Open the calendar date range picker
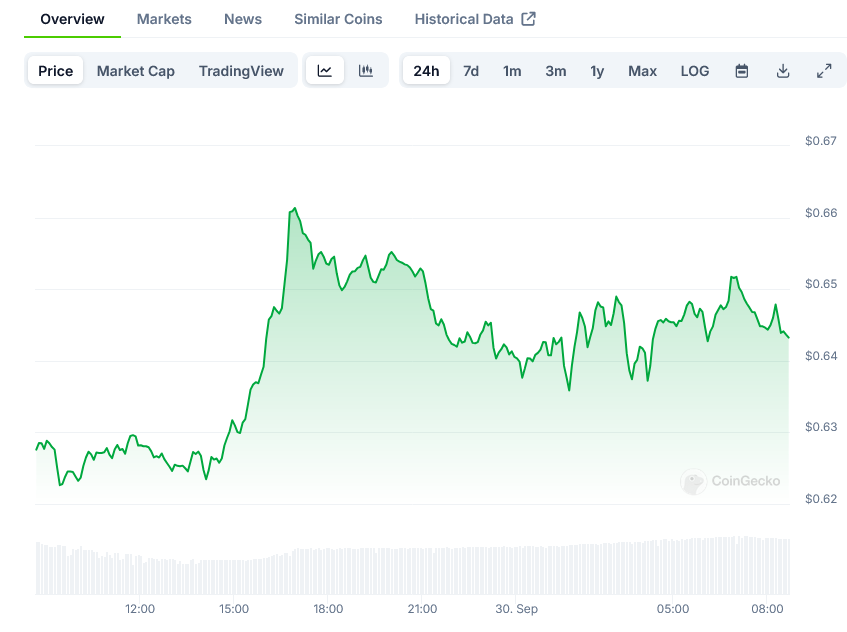This screenshot has width=847, height=632. pos(742,71)
